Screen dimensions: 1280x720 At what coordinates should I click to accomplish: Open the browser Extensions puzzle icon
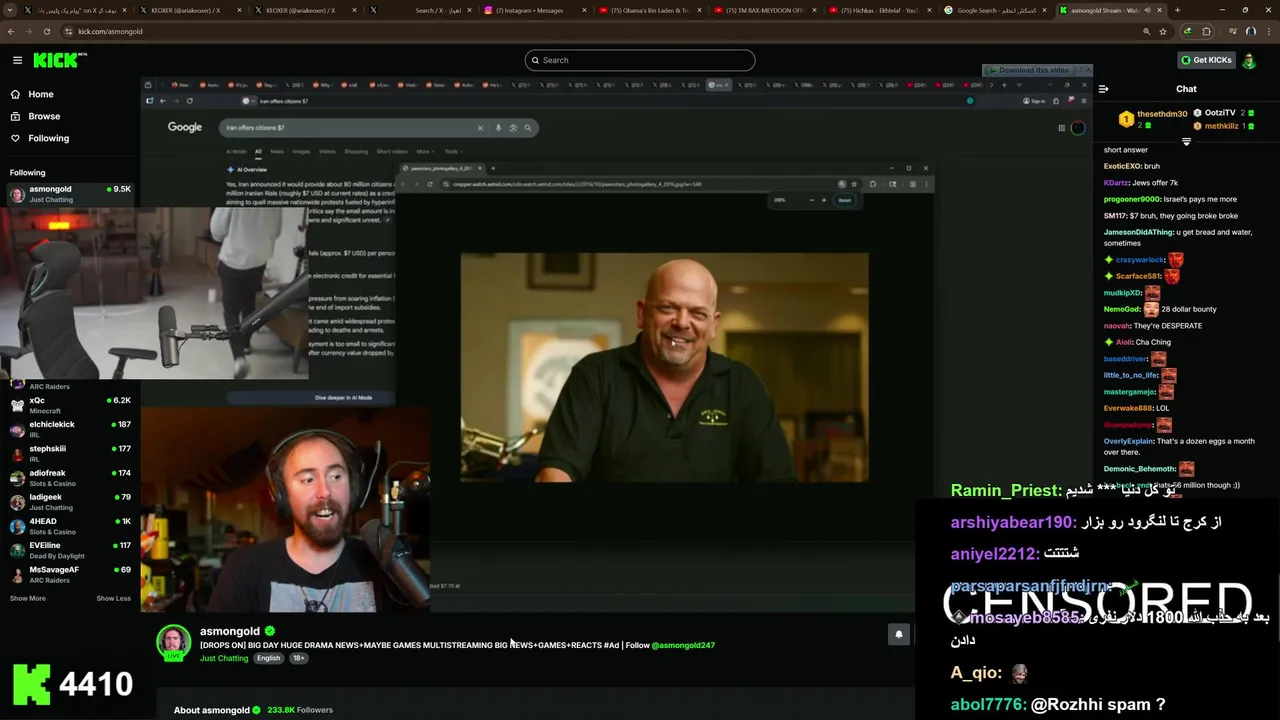1206,31
